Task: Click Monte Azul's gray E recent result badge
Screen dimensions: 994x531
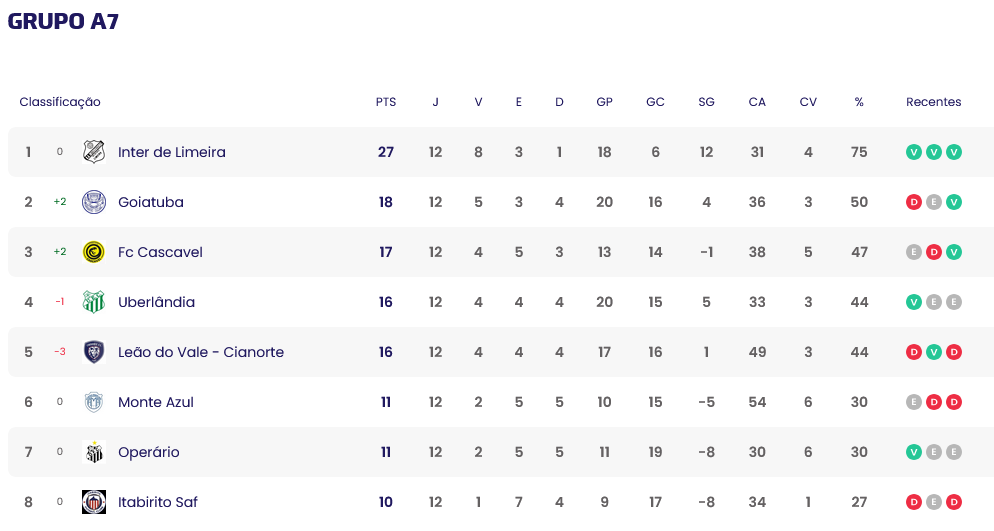Action: click(913, 402)
